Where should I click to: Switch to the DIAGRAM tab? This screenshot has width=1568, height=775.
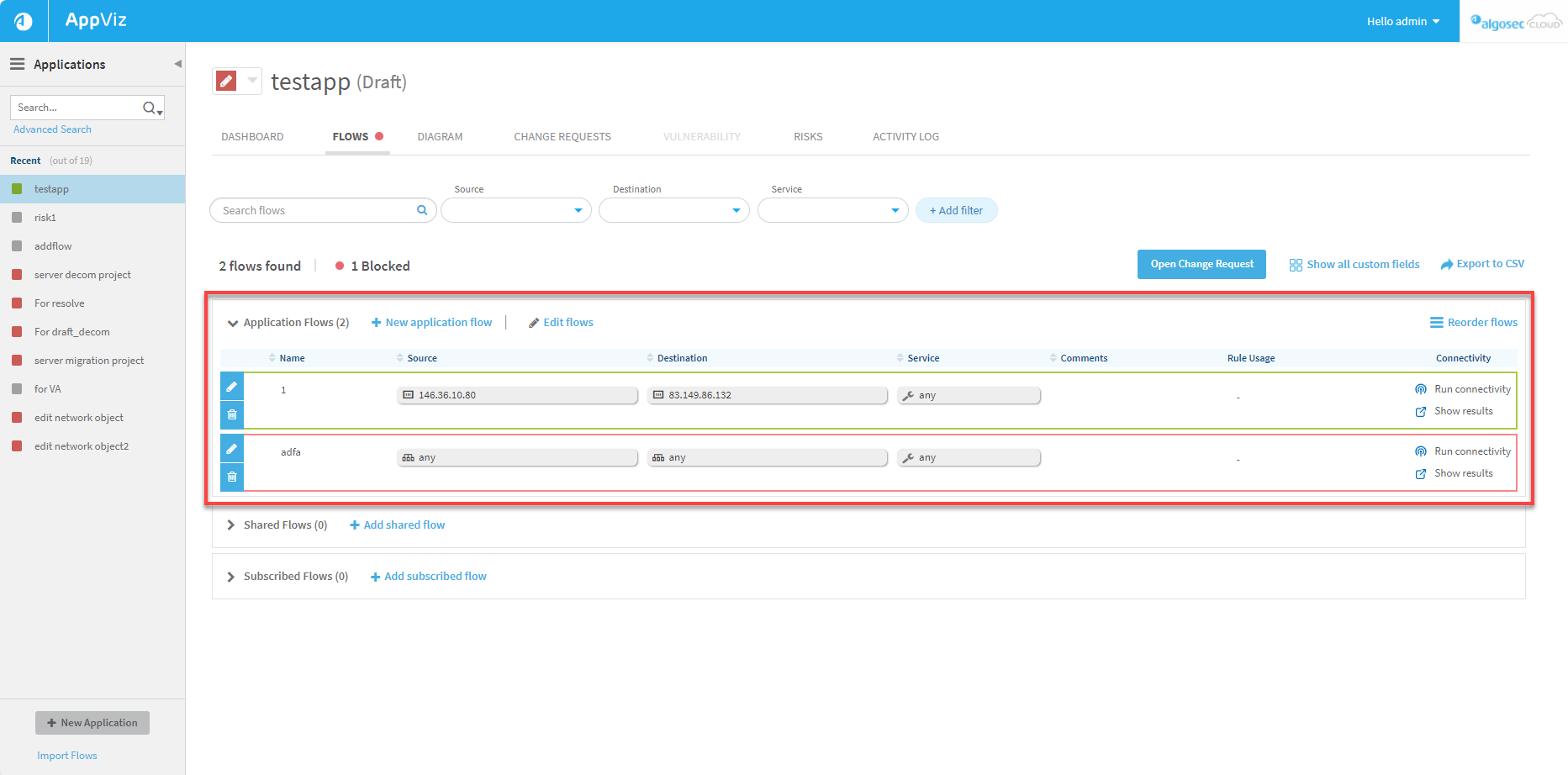pos(440,136)
